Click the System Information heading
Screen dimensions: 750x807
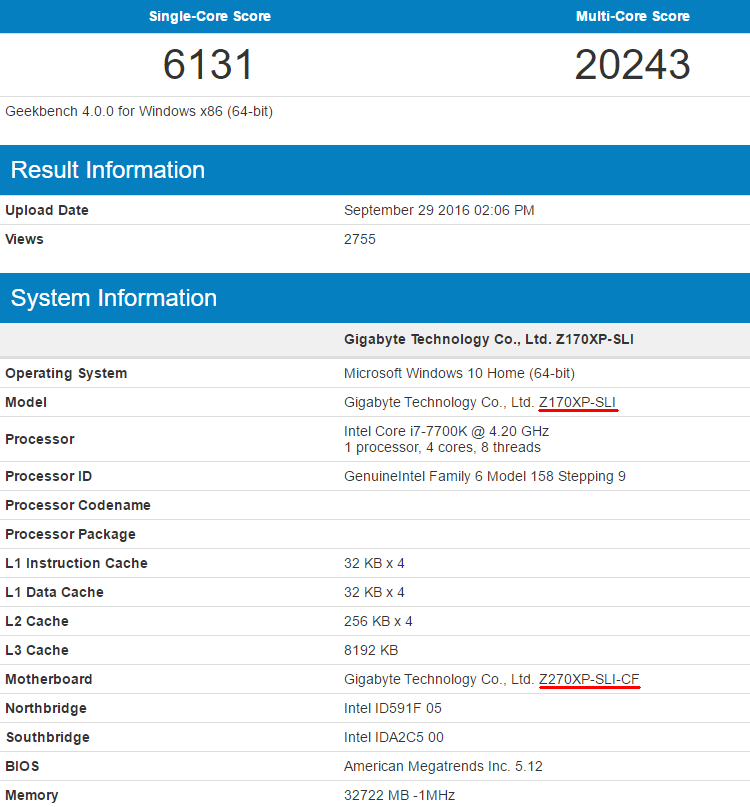click(x=114, y=298)
